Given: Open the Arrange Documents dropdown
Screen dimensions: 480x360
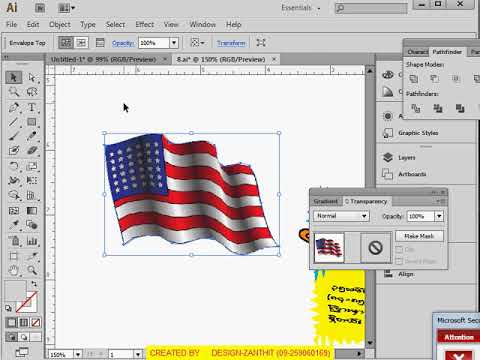Looking at the screenshot, I should (66, 8).
